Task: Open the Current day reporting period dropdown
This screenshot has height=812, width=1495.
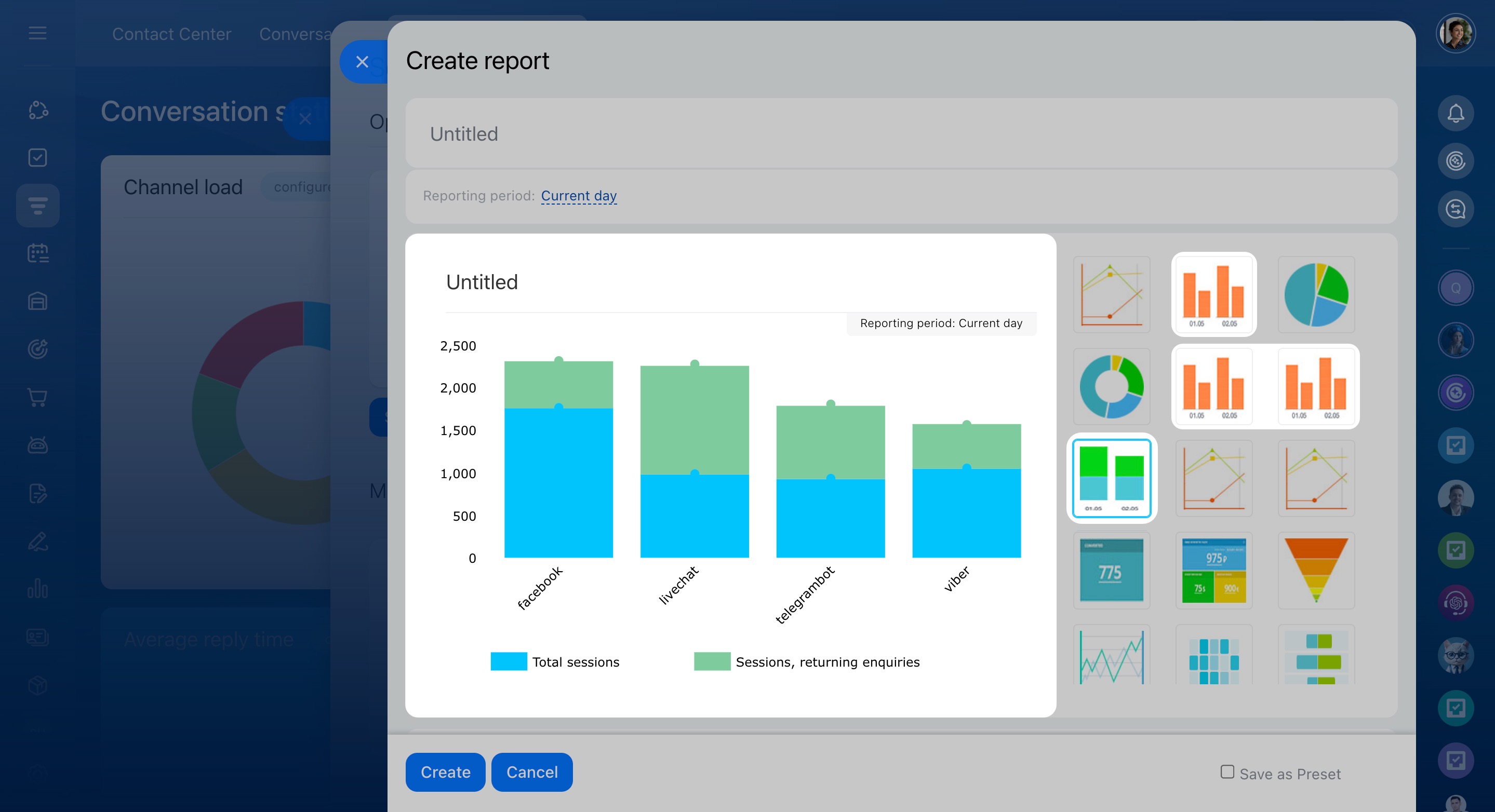Action: point(578,196)
